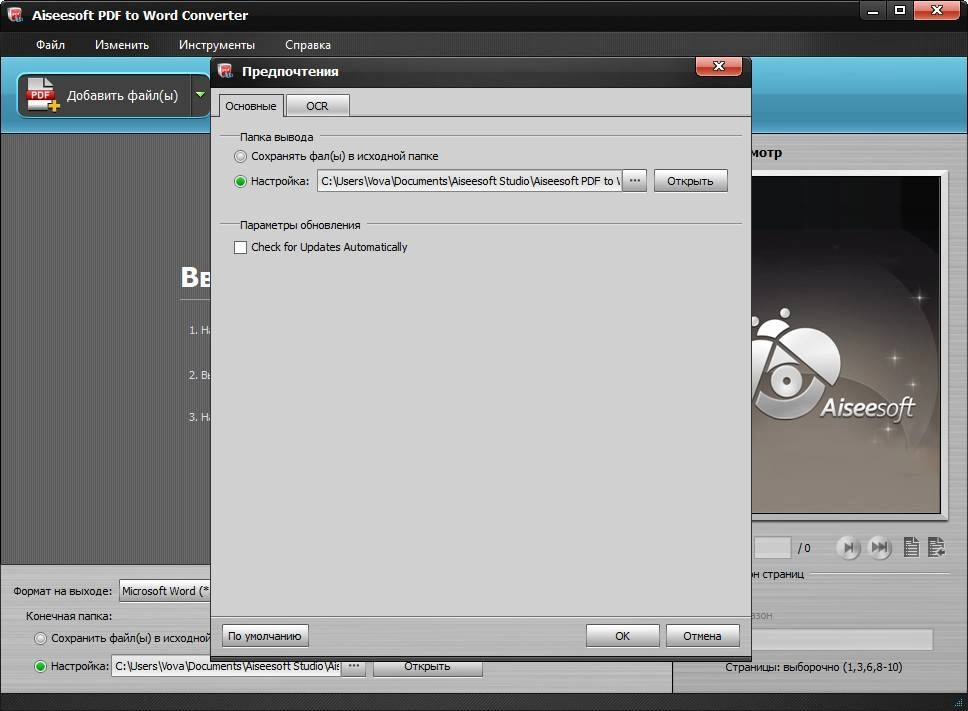Open the Инструменты menu

(217, 44)
